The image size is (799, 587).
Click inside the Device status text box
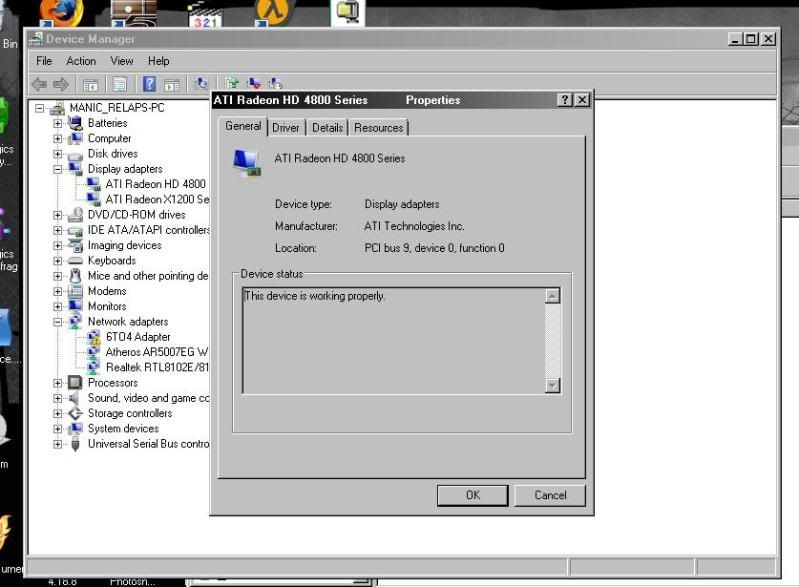pyautogui.click(x=393, y=341)
